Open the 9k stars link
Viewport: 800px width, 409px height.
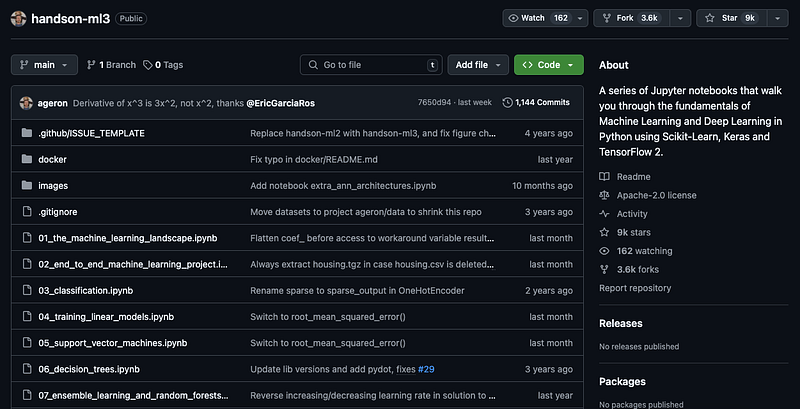(625, 233)
